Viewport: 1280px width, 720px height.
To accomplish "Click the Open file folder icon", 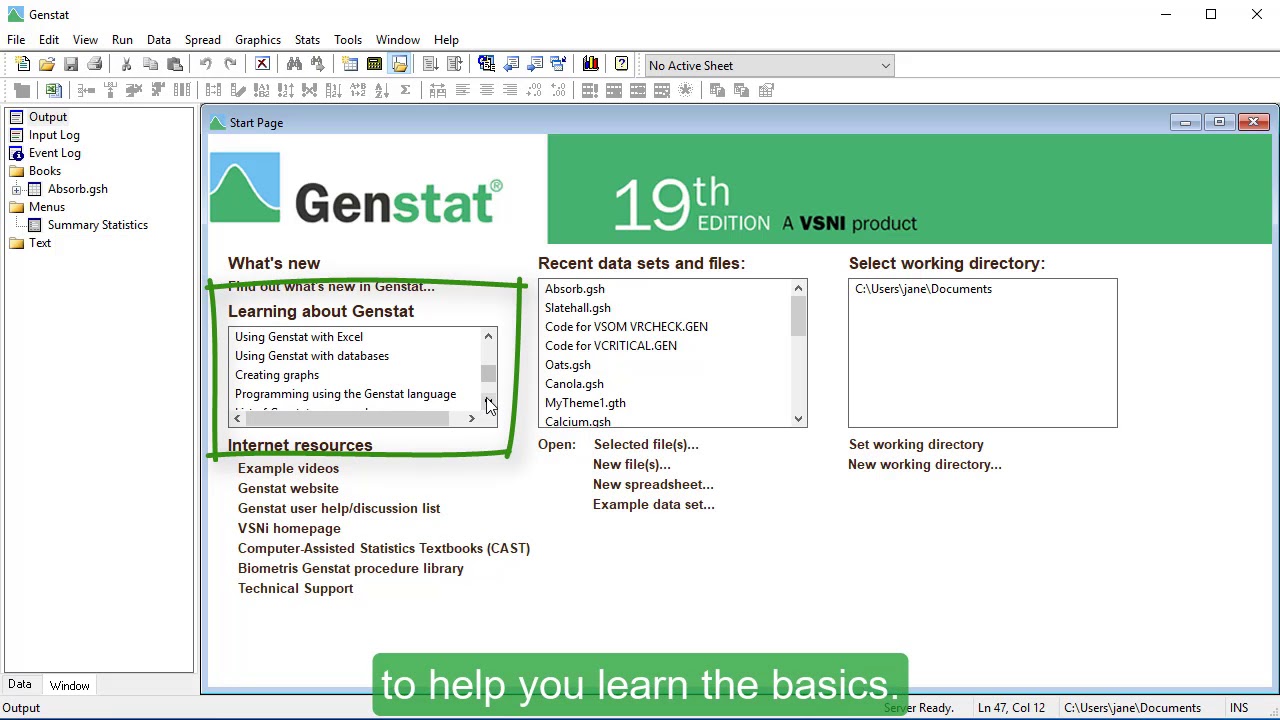I will coord(46,65).
